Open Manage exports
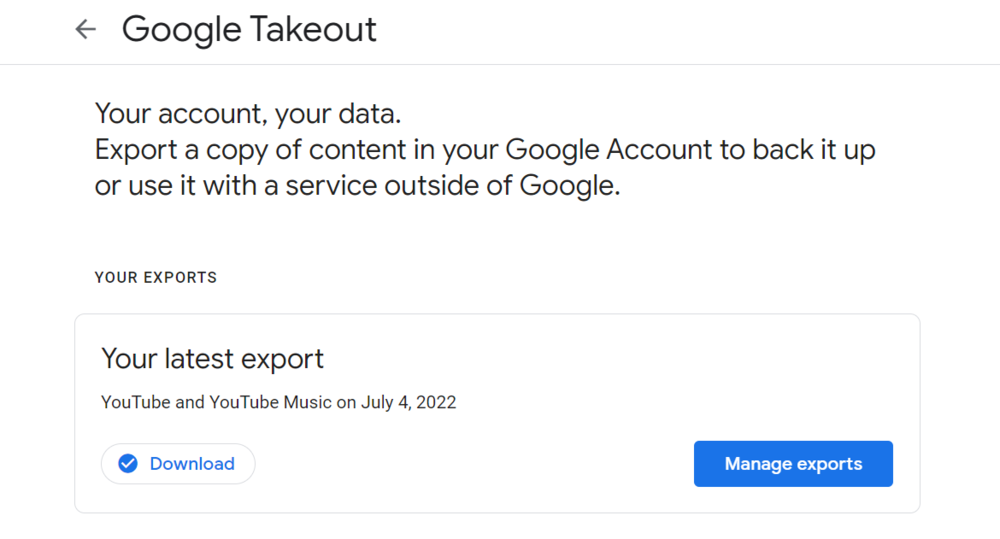Viewport: 1000px width, 539px height. click(x=793, y=464)
